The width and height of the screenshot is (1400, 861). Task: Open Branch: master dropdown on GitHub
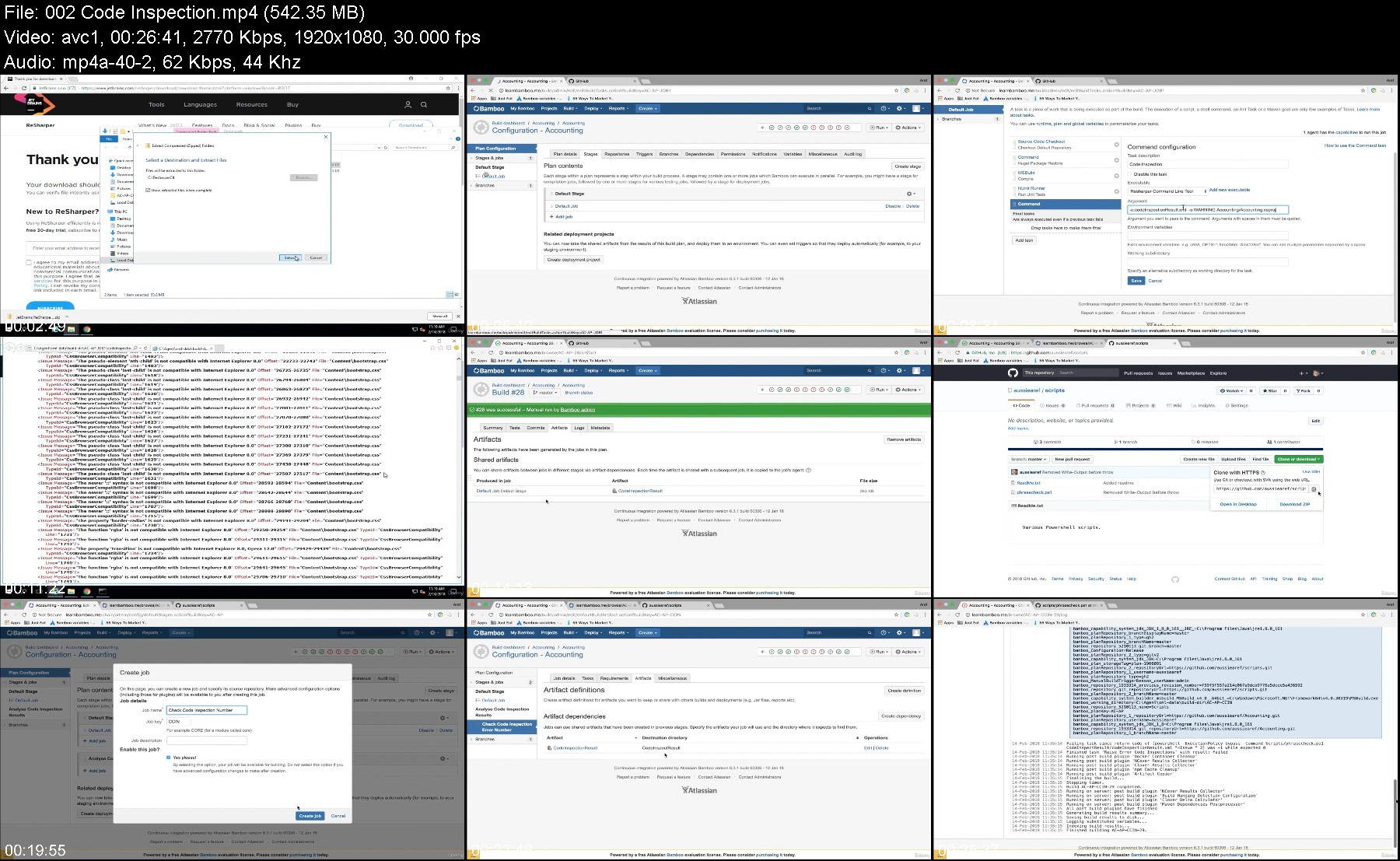(1028, 459)
